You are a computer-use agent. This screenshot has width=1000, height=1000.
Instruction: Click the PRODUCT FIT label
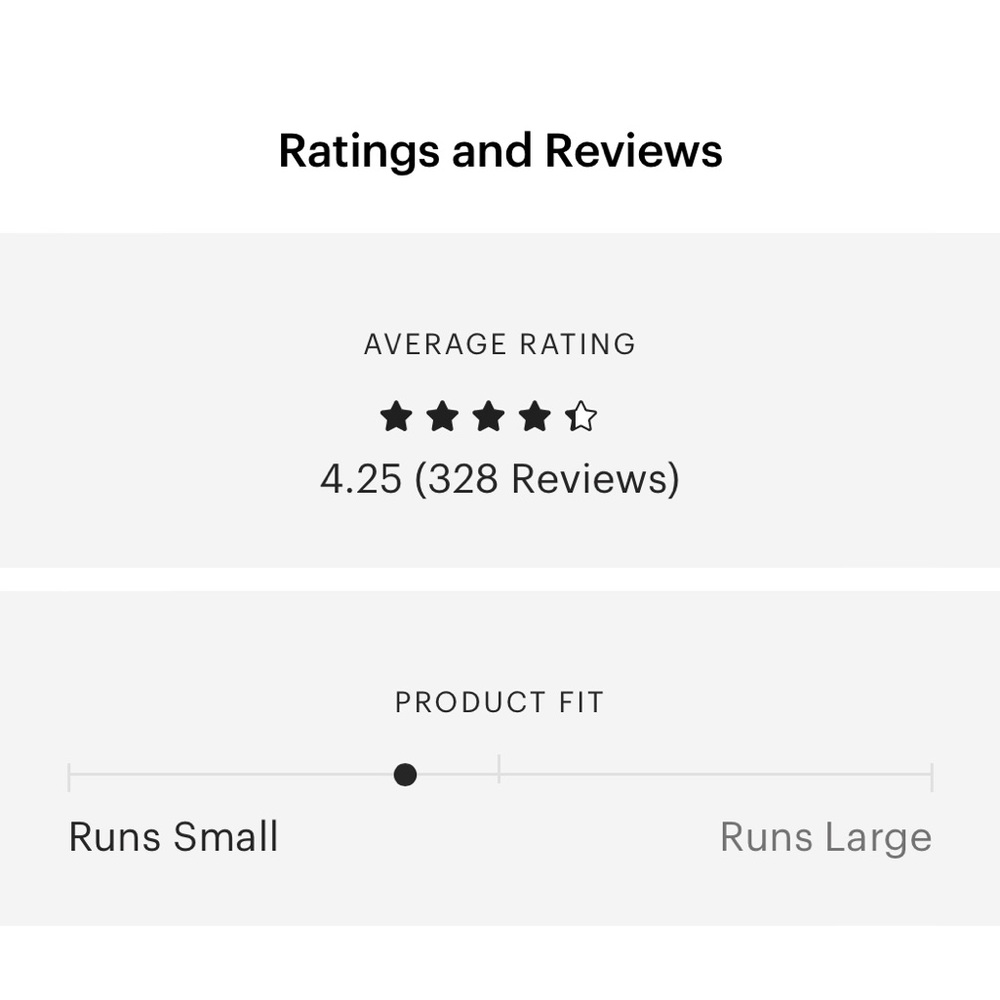pos(500,702)
